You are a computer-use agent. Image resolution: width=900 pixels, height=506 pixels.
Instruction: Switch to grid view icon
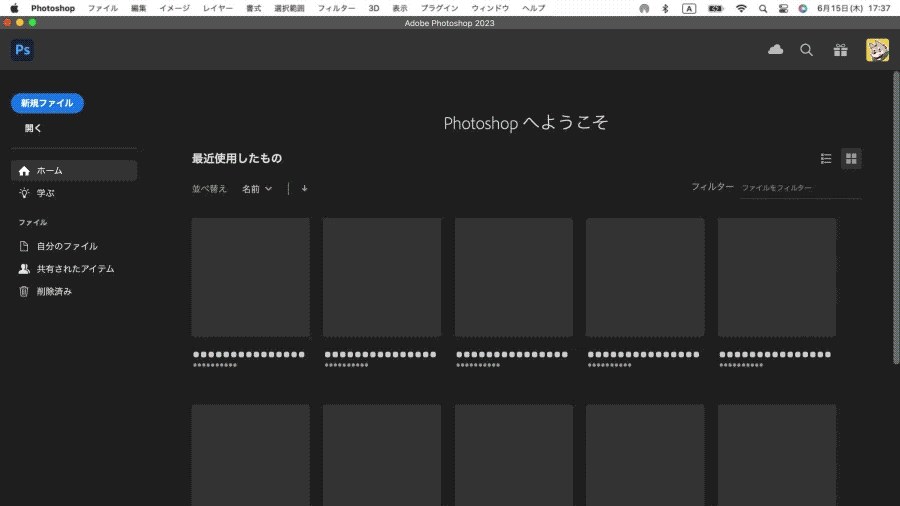851,159
